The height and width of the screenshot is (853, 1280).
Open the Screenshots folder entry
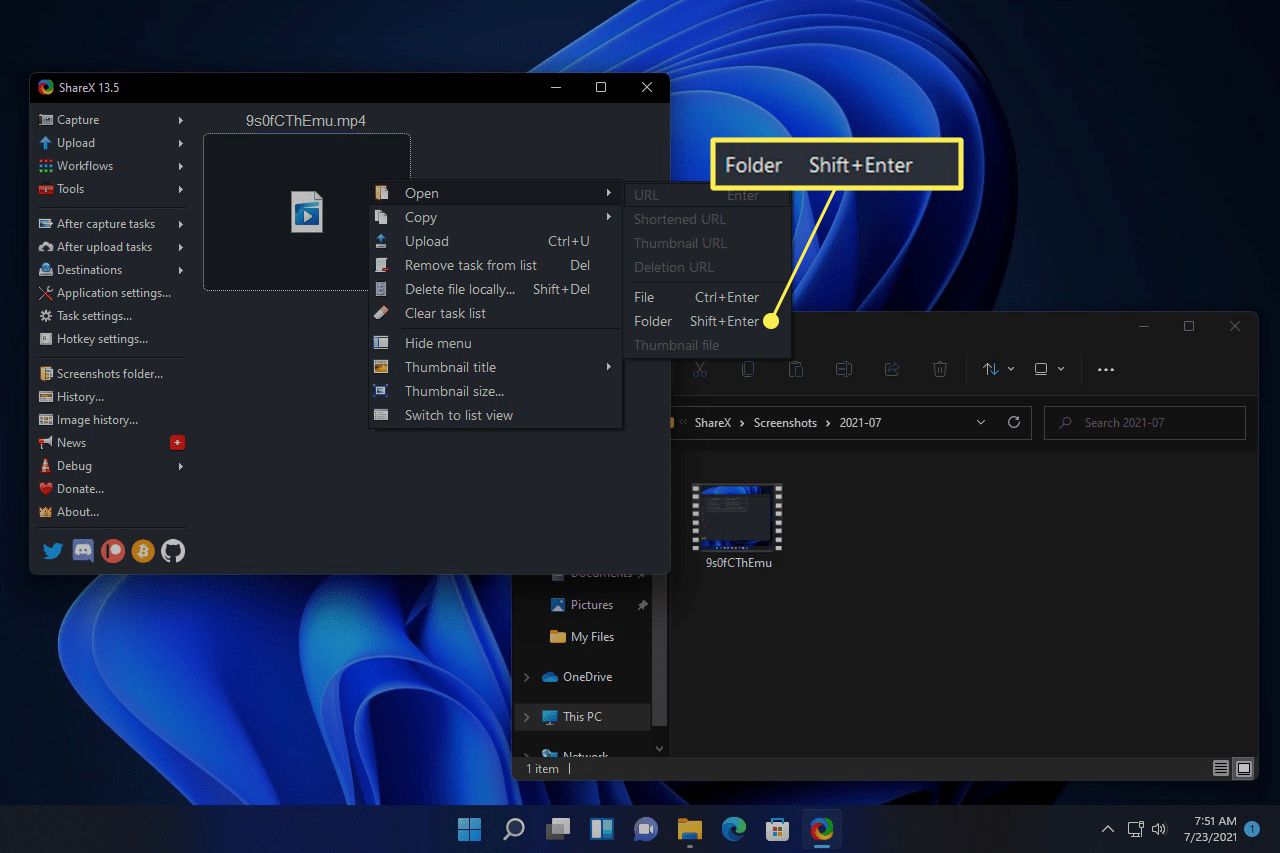[109, 374]
